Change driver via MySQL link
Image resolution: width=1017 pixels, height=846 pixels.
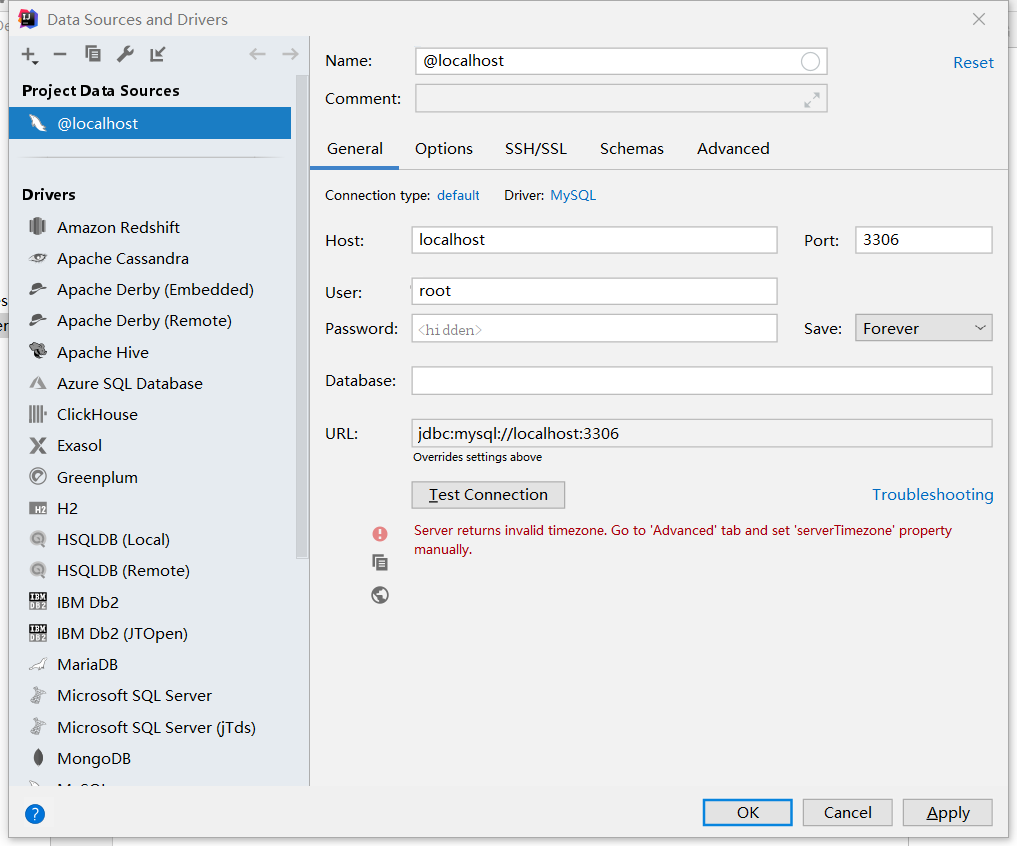pyautogui.click(x=573, y=195)
